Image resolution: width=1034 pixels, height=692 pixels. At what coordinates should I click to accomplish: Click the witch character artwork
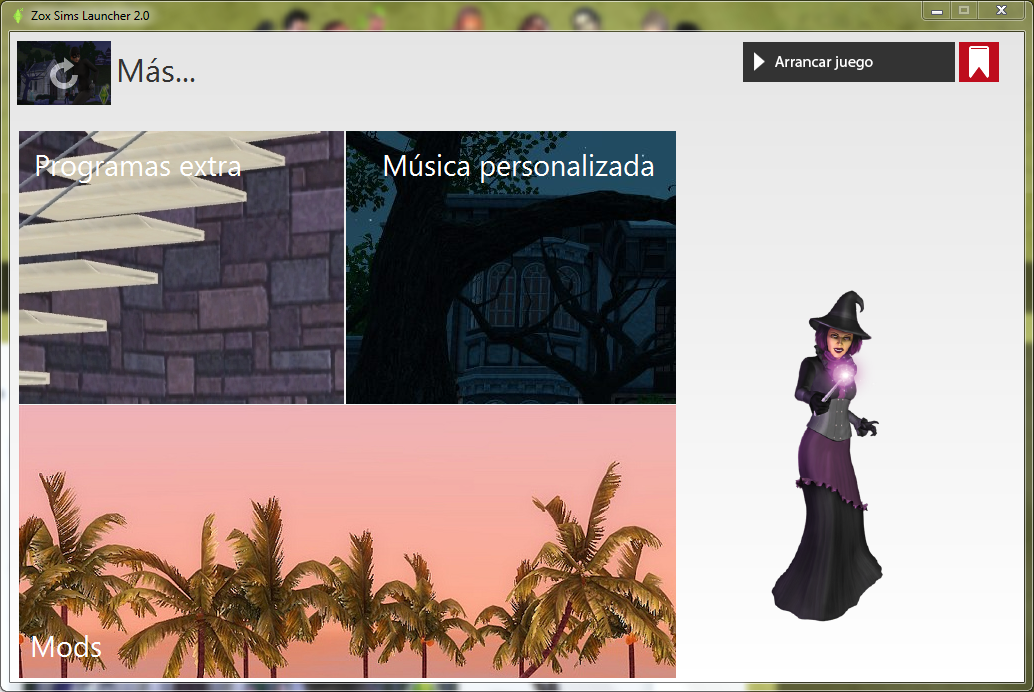pos(830,450)
